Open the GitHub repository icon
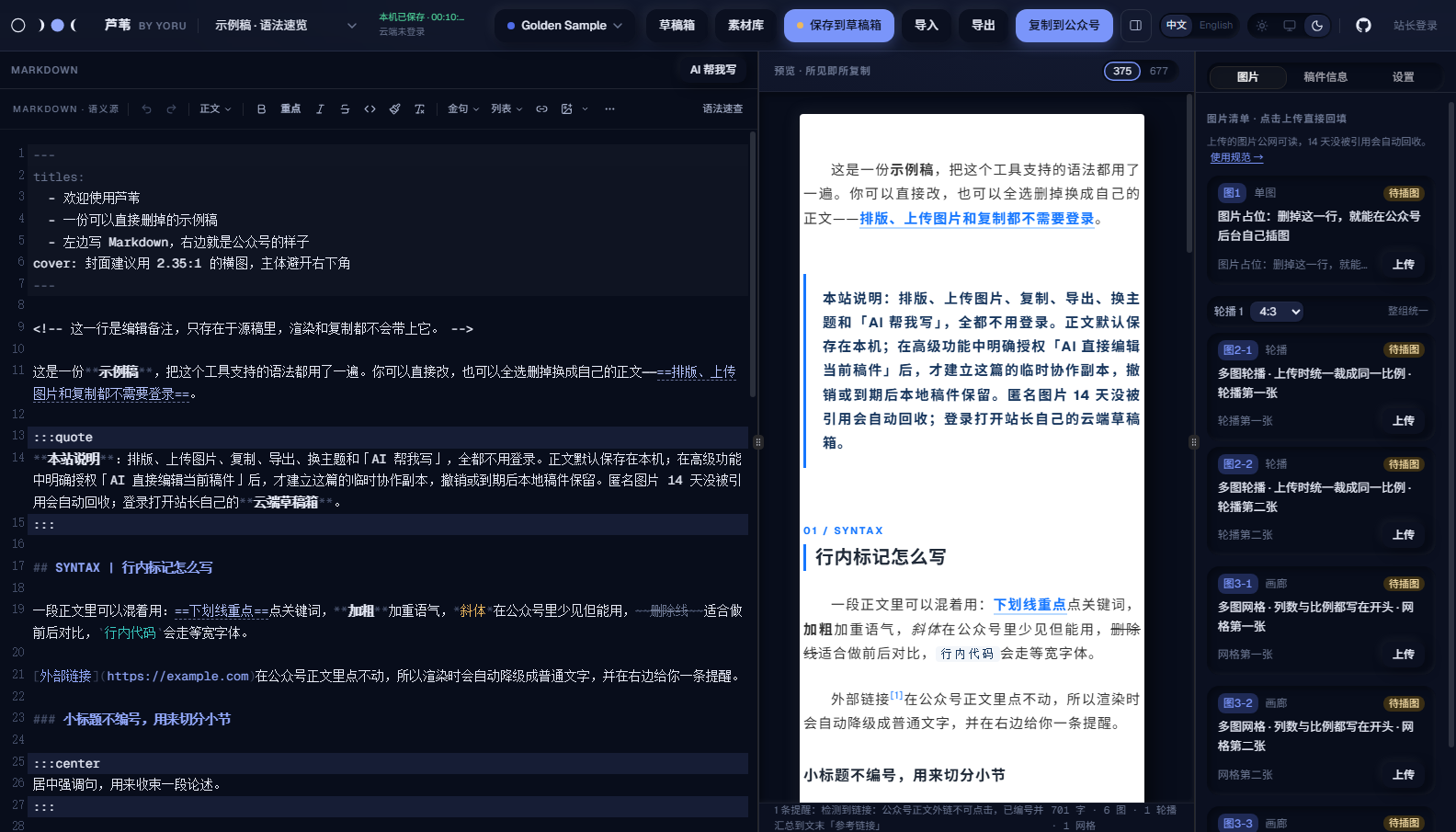This screenshot has width=1456, height=832. (1363, 26)
